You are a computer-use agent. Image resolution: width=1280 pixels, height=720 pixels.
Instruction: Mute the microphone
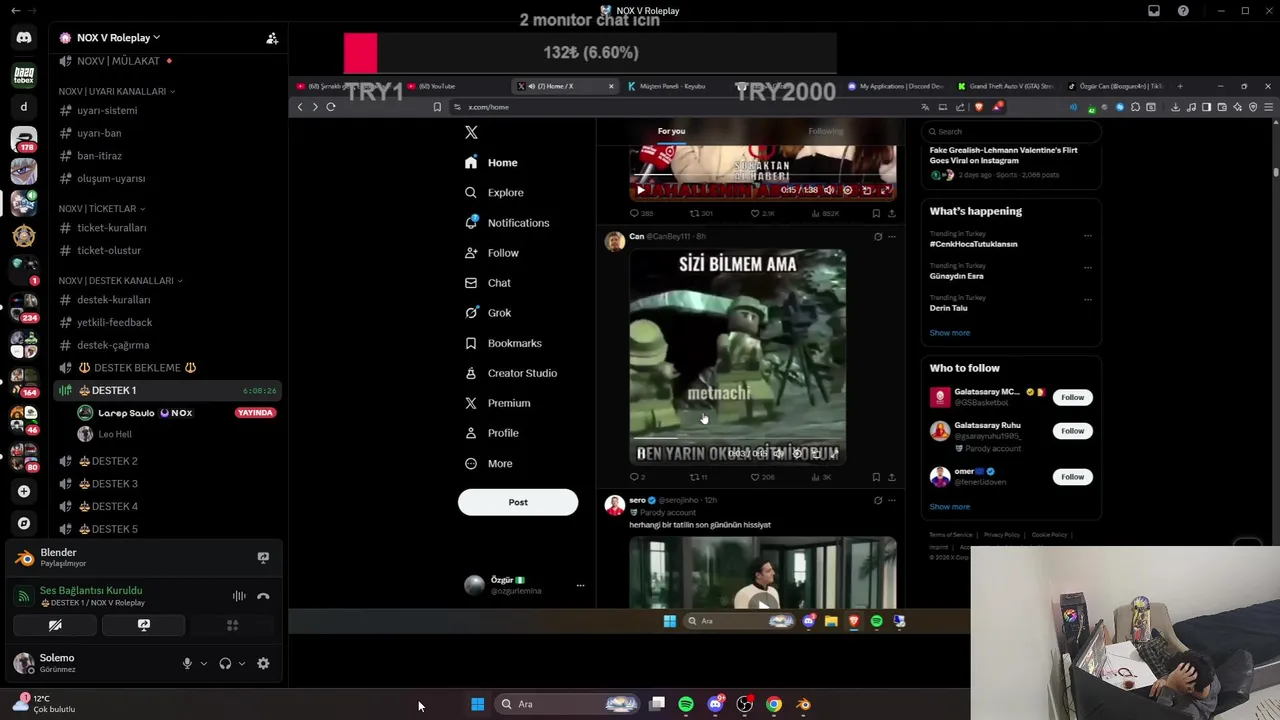(187, 663)
